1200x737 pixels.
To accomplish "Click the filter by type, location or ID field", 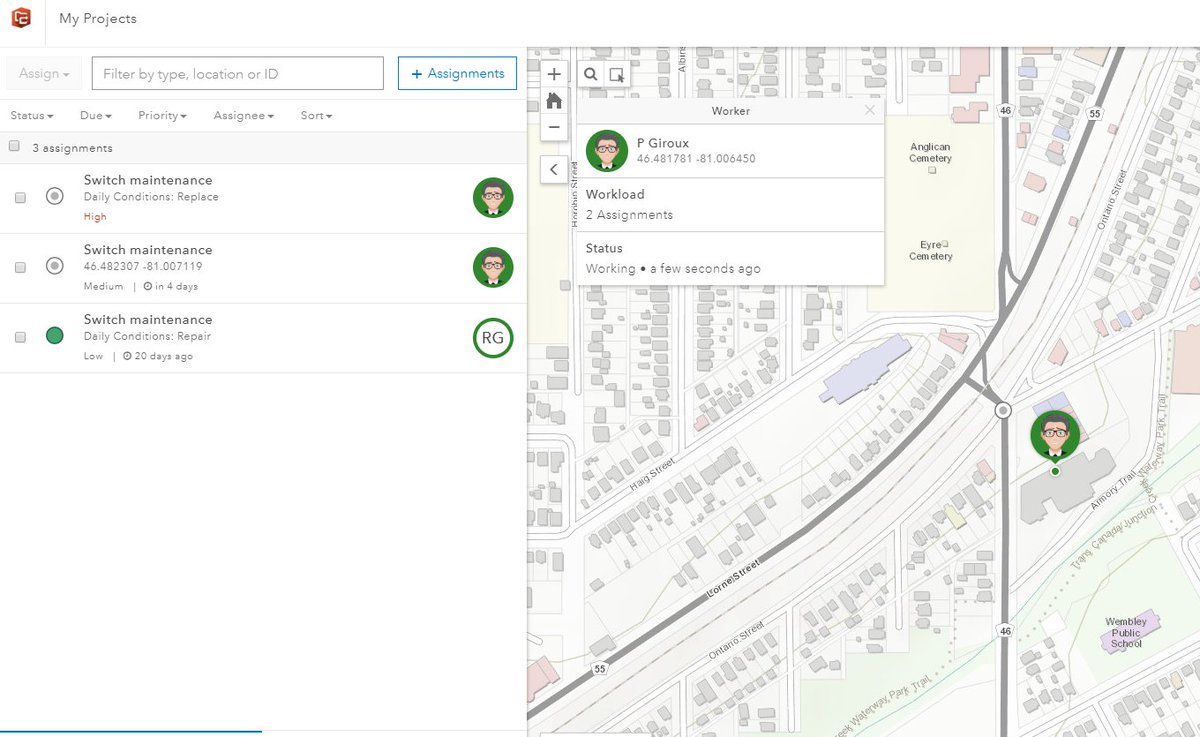I will (237, 73).
